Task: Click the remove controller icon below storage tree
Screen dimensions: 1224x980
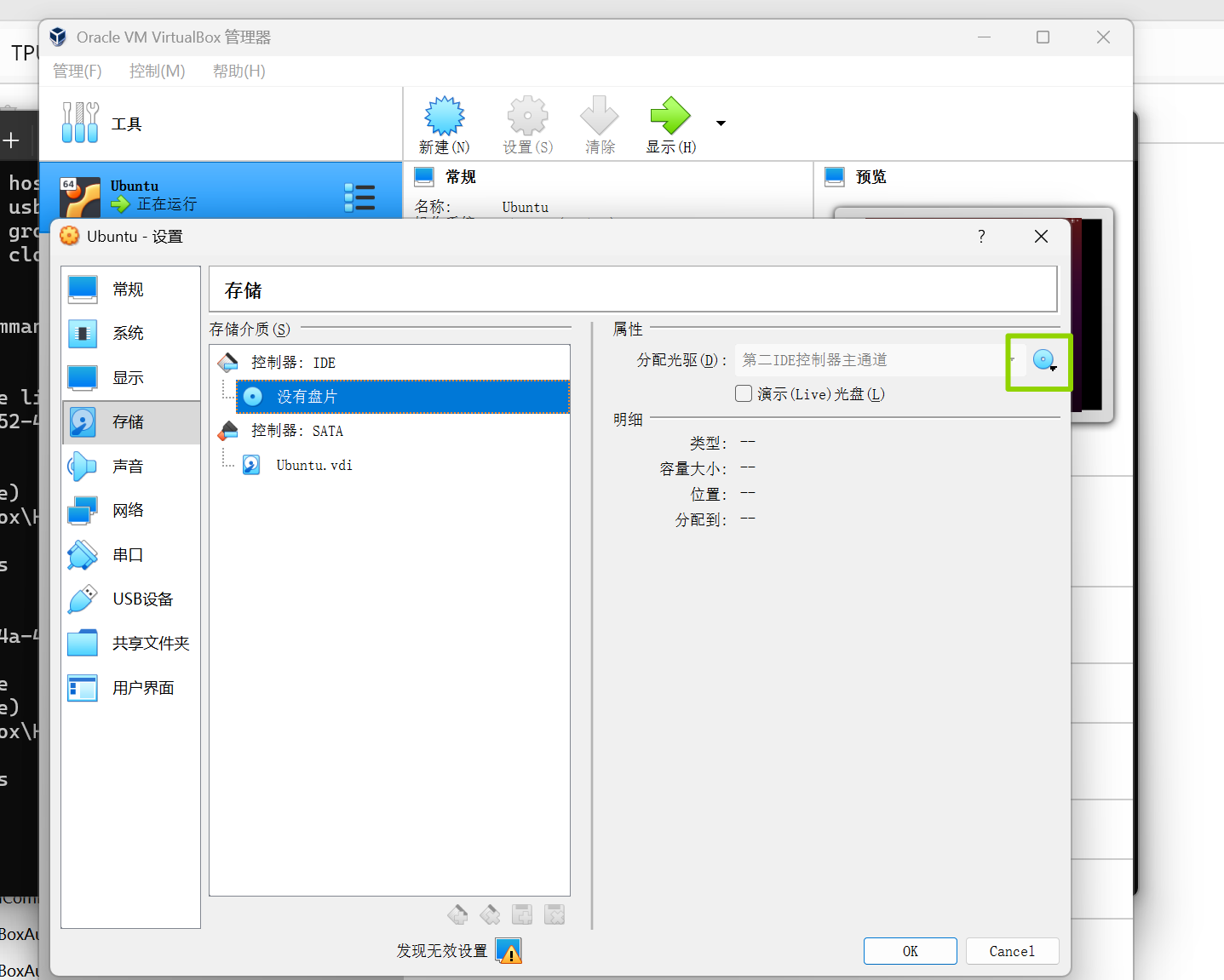Action: coord(490,914)
